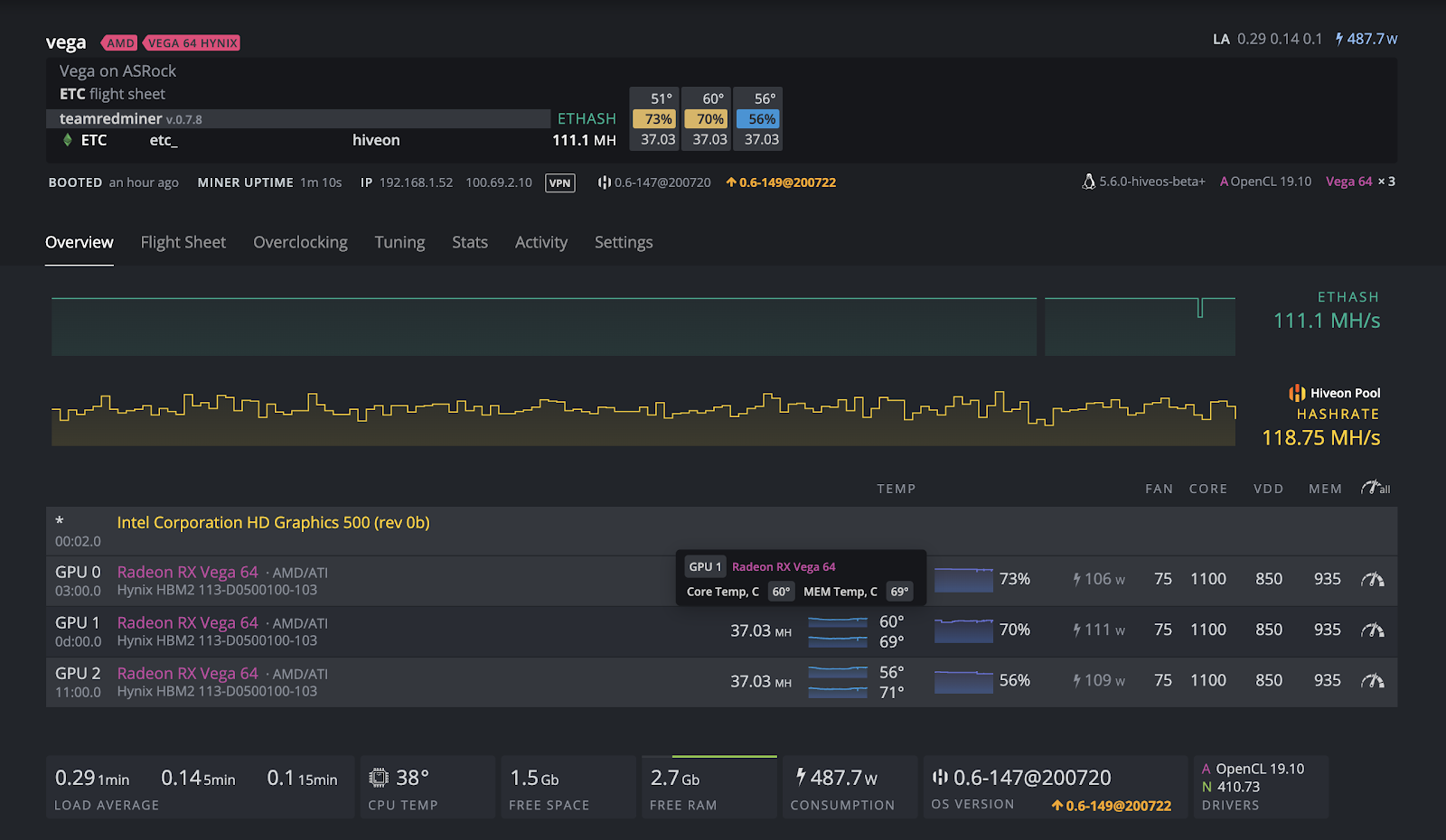The width and height of the screenshot is (1446, 840).
Task: Click the Vega 64 × 3 label
Action: pos(1360,182)
